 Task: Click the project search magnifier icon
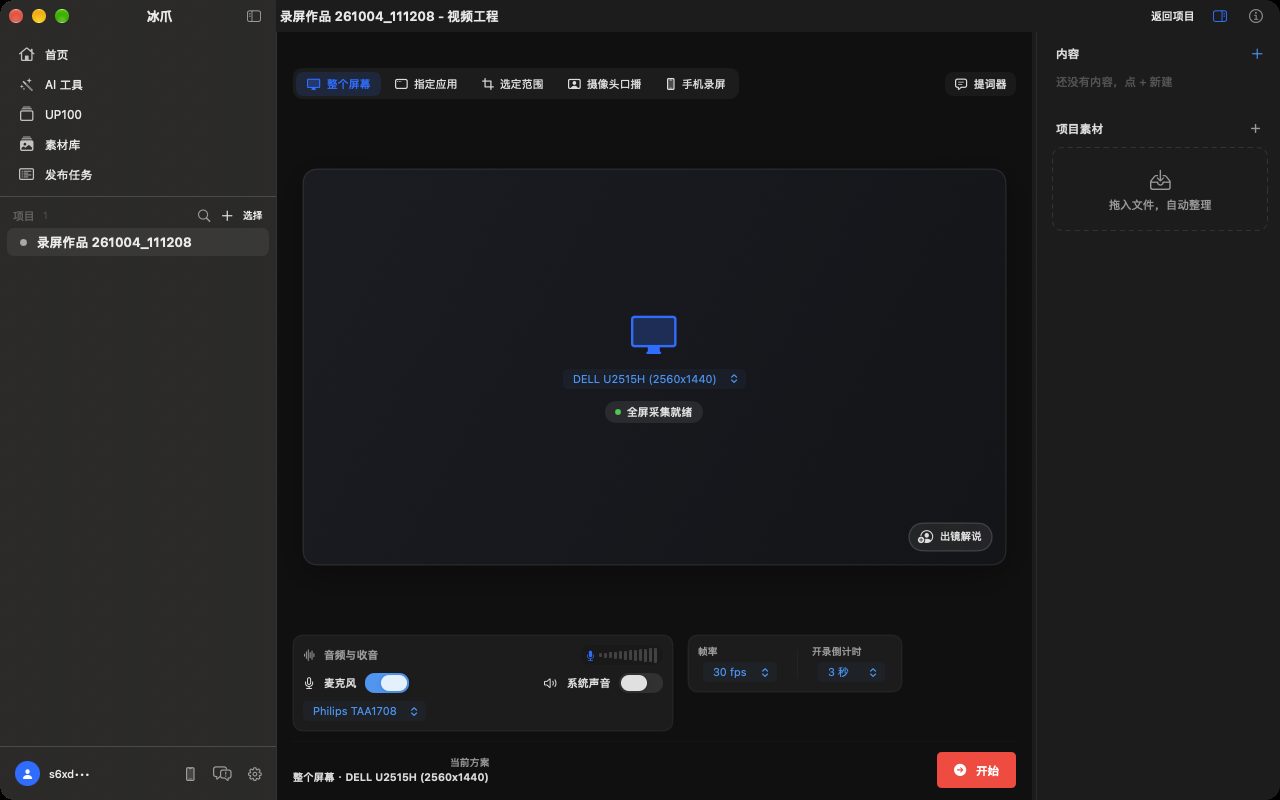click(204, 215)
